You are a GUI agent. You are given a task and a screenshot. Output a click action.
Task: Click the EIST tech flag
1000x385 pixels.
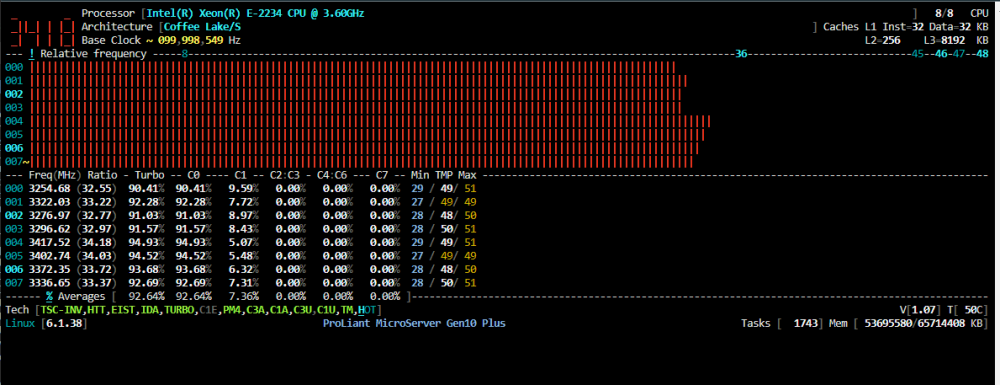122,310
